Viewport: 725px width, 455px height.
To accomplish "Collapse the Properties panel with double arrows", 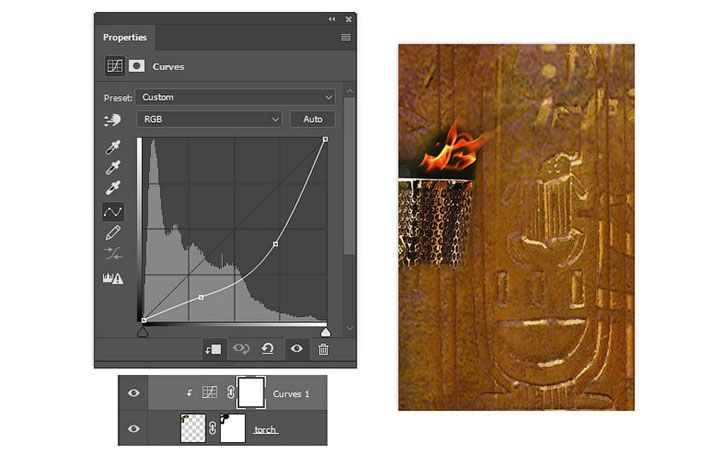I will [x=332, y=19].
